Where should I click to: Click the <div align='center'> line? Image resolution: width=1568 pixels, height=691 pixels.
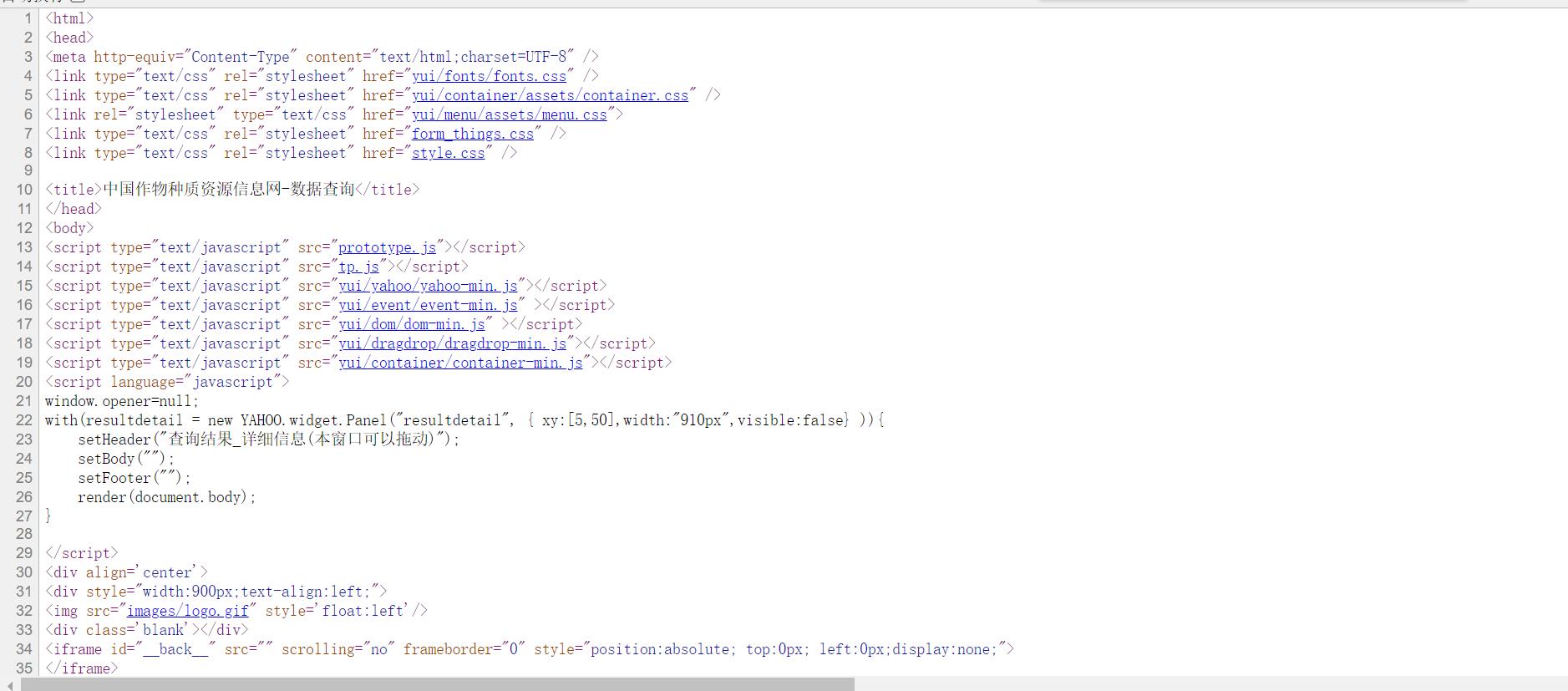click(x=126, y=572)
